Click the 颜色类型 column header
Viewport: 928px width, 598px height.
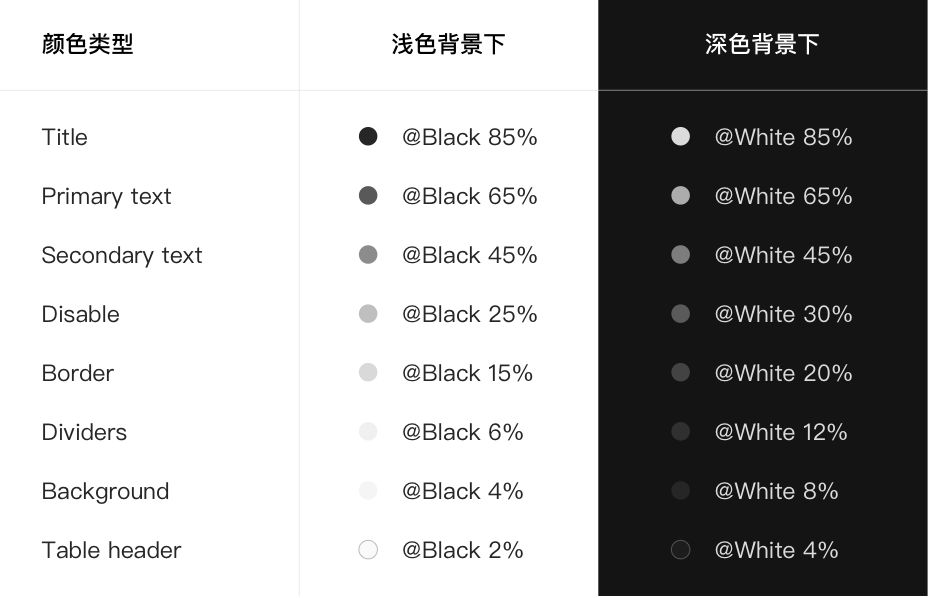(88, 44)
